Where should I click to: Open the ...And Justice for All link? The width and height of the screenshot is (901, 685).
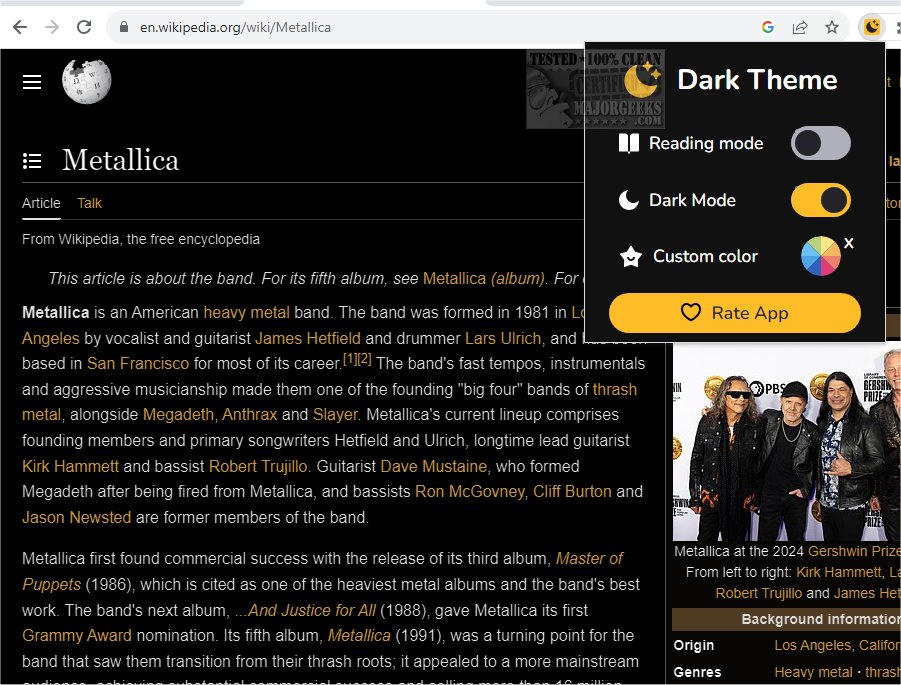[x=305, y=610]
